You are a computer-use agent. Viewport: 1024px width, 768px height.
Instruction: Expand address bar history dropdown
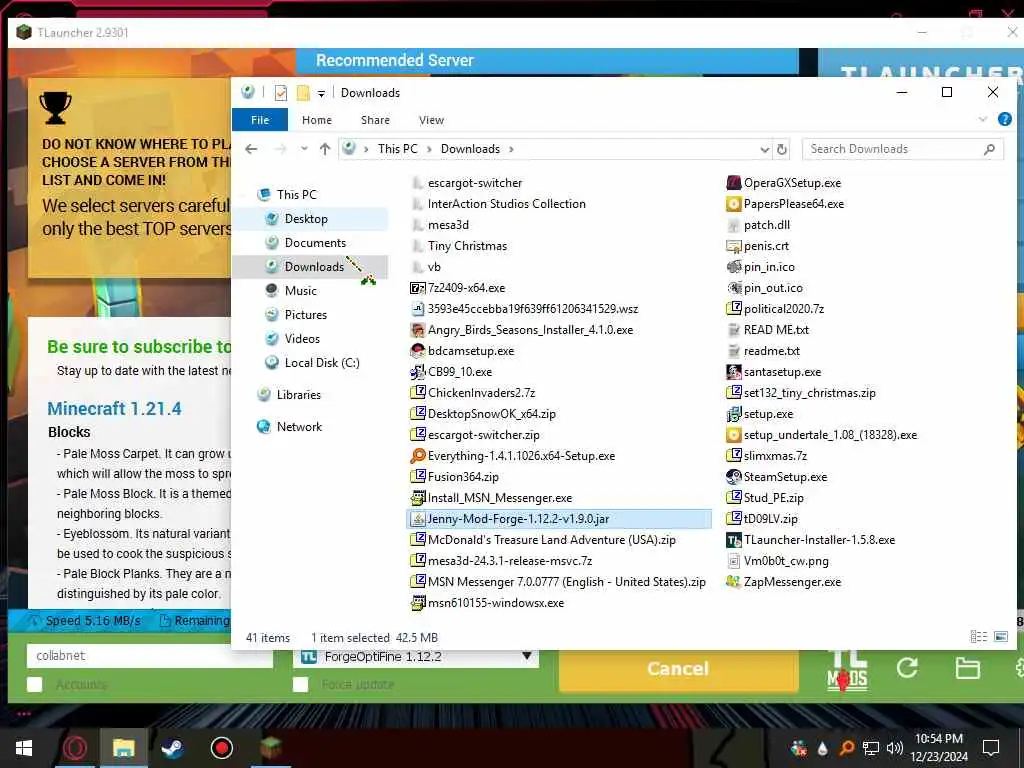765,149
